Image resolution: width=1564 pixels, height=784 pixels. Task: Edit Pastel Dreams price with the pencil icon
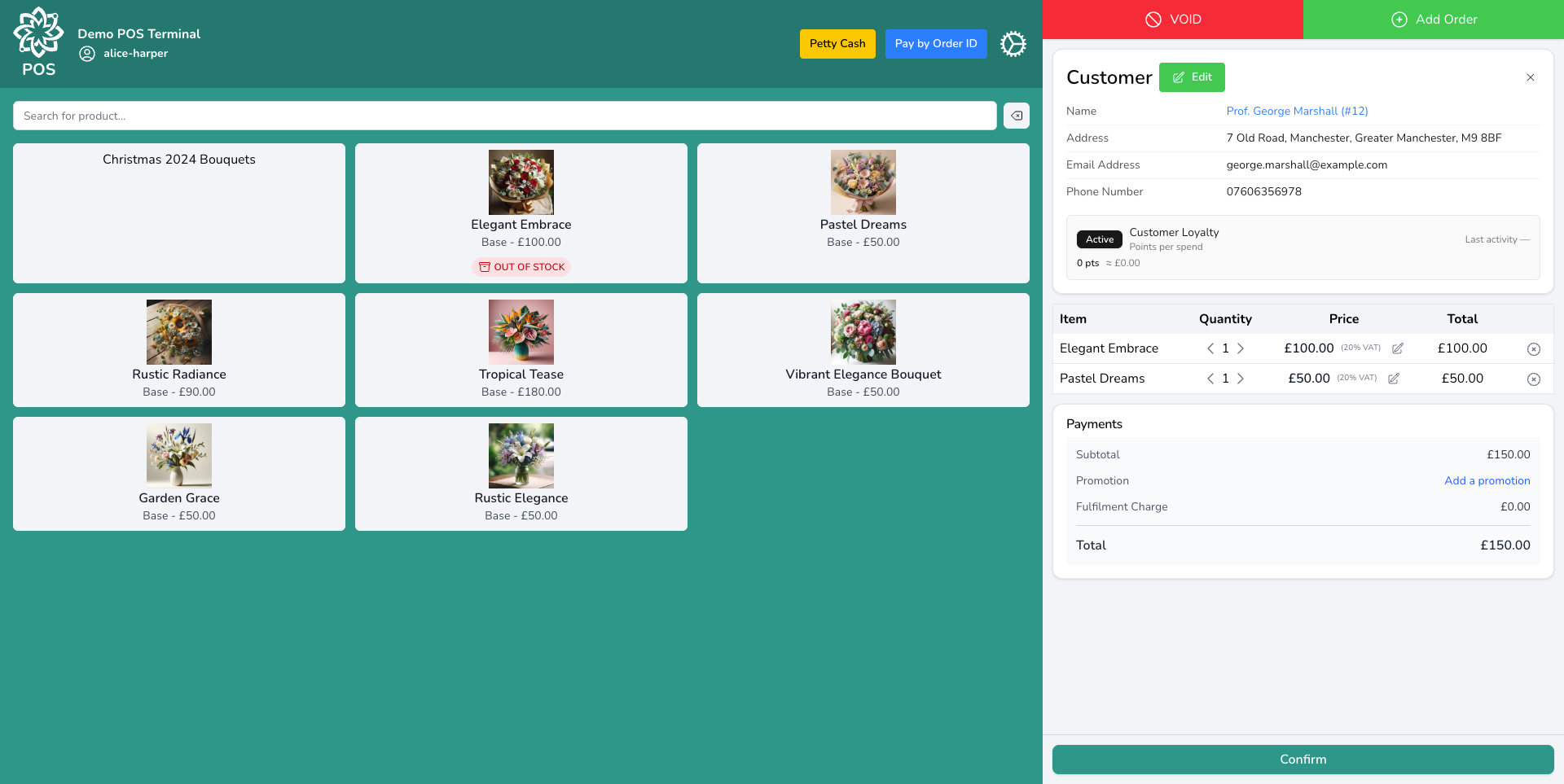tap(1394, 379)
